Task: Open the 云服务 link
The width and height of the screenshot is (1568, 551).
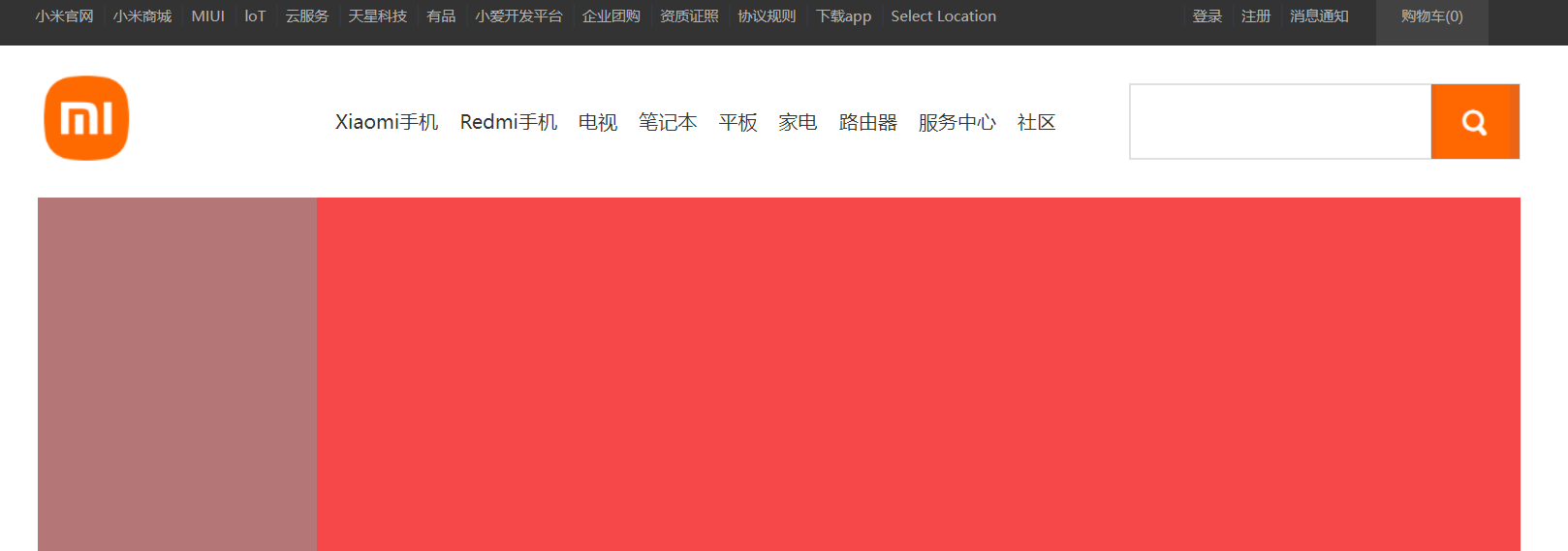Action: pos(307,16)
